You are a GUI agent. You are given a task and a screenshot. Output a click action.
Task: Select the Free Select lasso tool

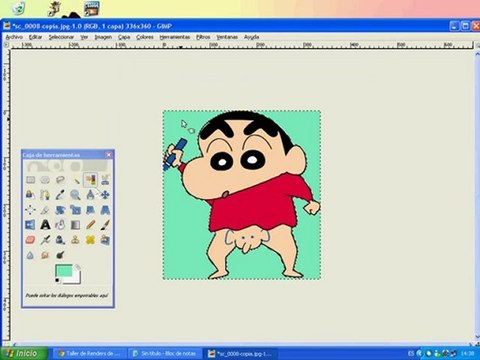[x=60, y=180]
